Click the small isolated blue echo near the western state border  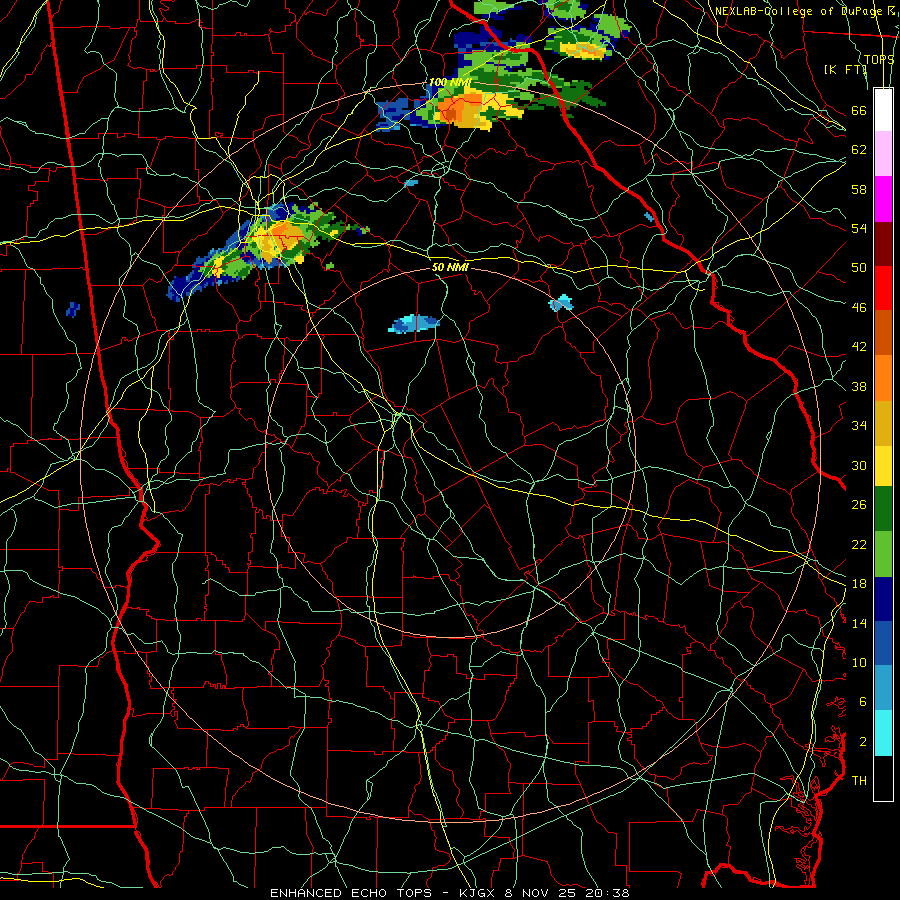click(x=73, y=309)
